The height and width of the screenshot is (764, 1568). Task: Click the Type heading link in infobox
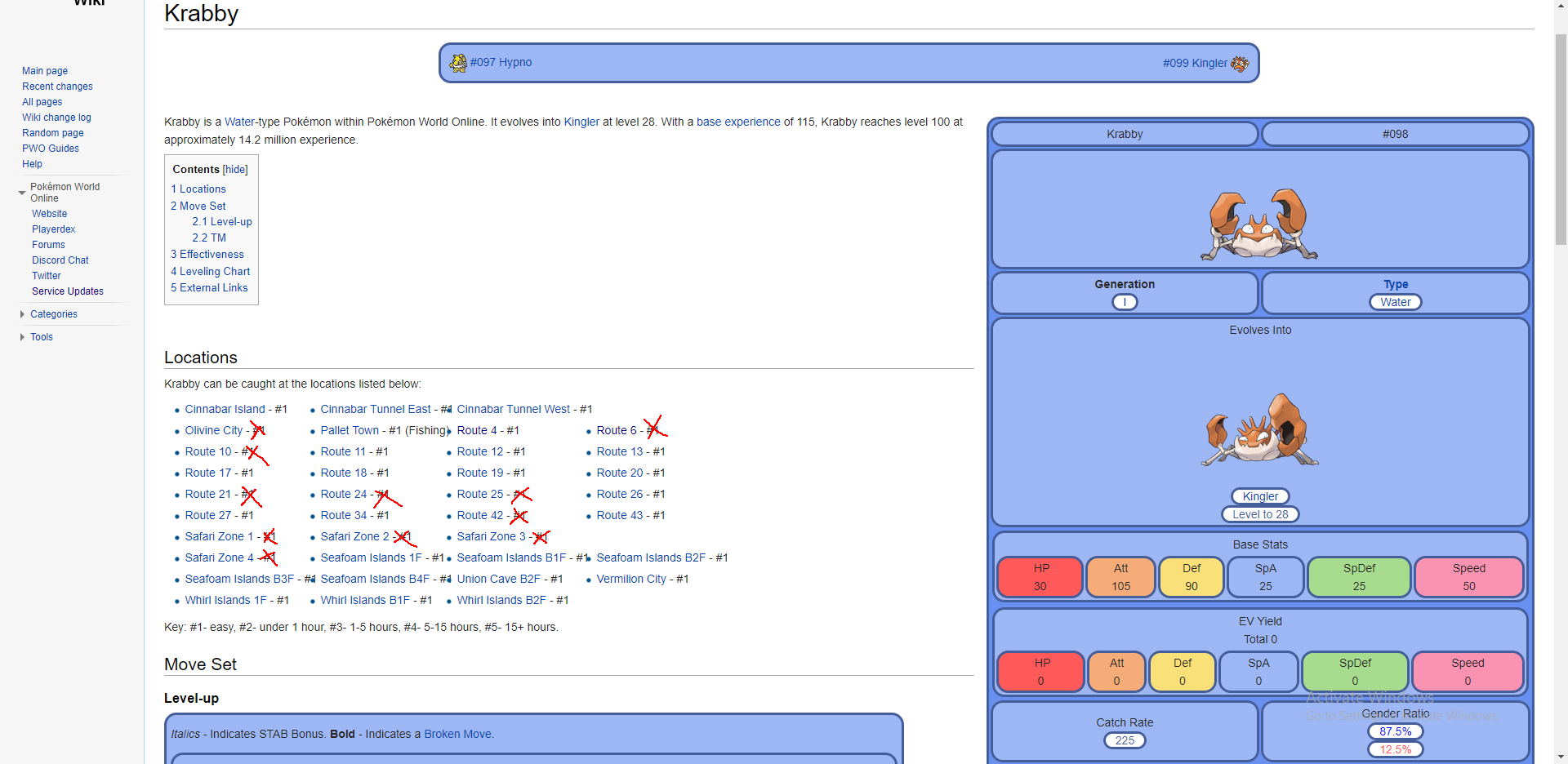[x=1396, y=284]
